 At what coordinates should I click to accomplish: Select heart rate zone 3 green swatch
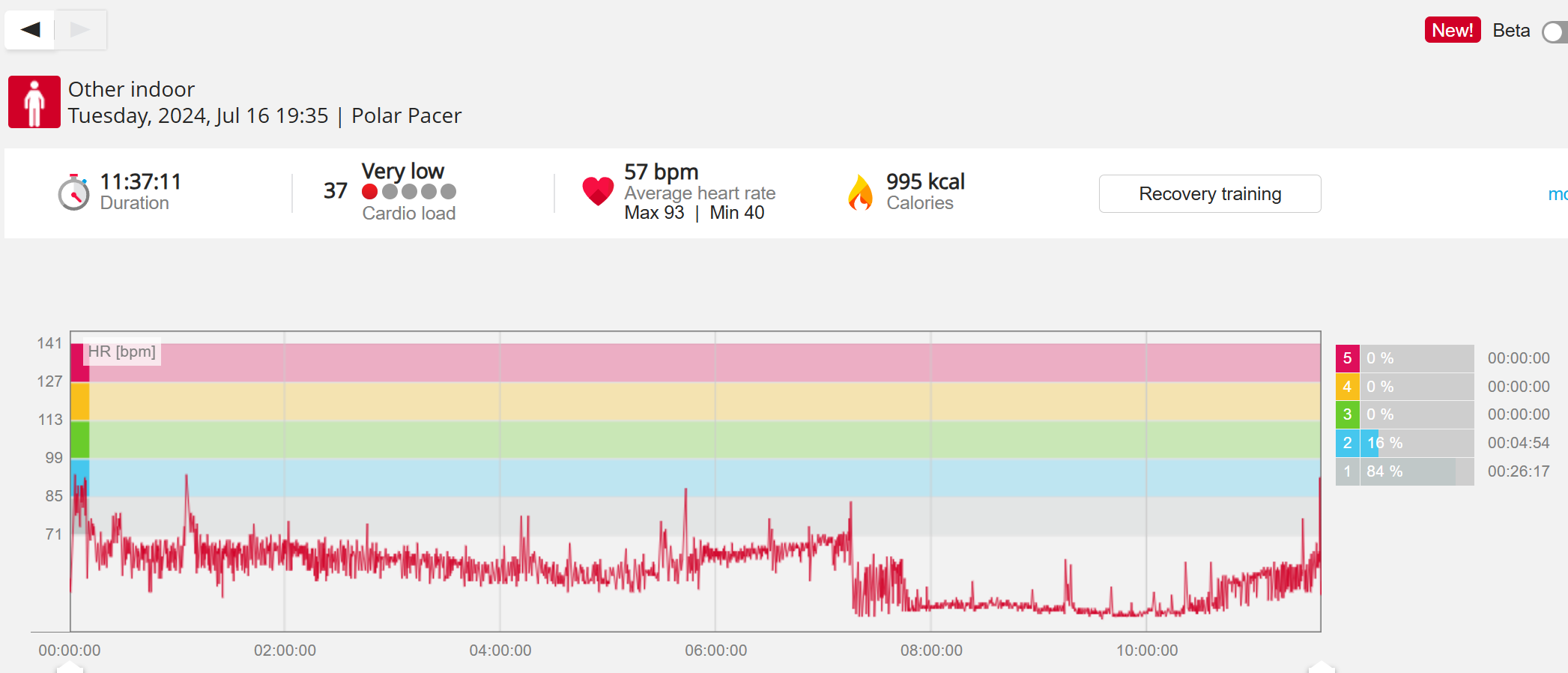coord(1347,414)
